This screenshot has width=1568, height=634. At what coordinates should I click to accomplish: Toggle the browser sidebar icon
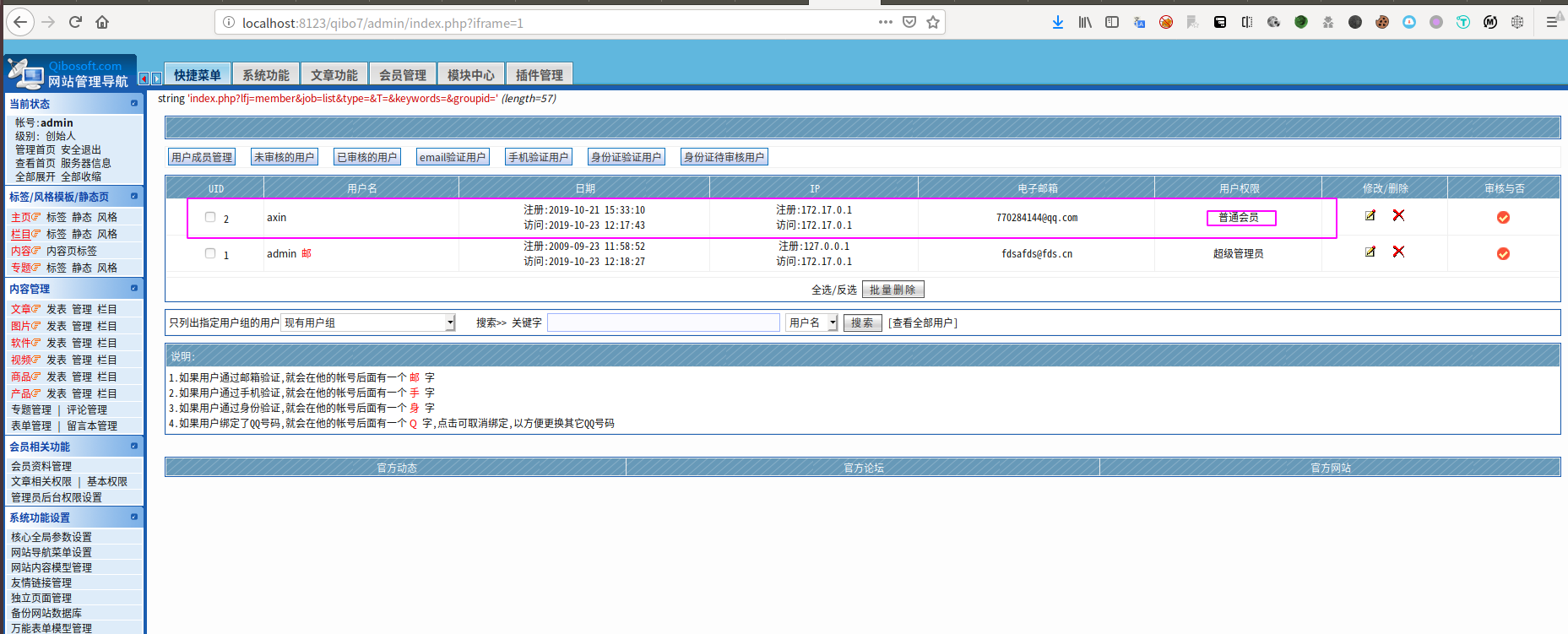point(1112,22)
